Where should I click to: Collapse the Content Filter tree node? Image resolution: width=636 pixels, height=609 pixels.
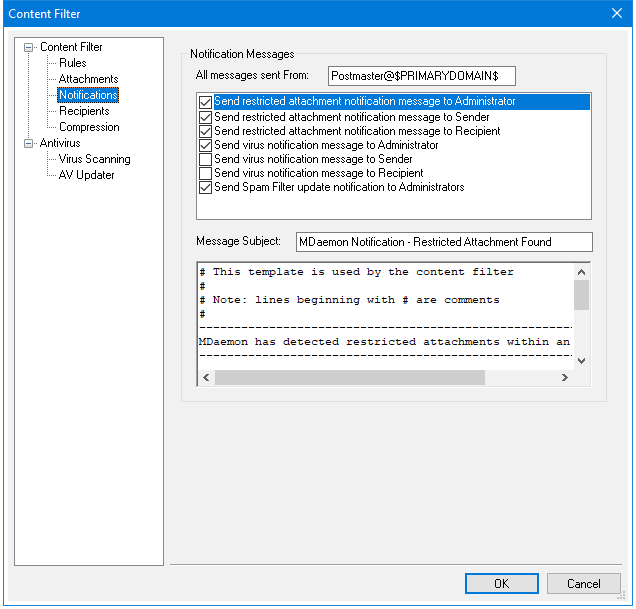(x=29, y=47)
